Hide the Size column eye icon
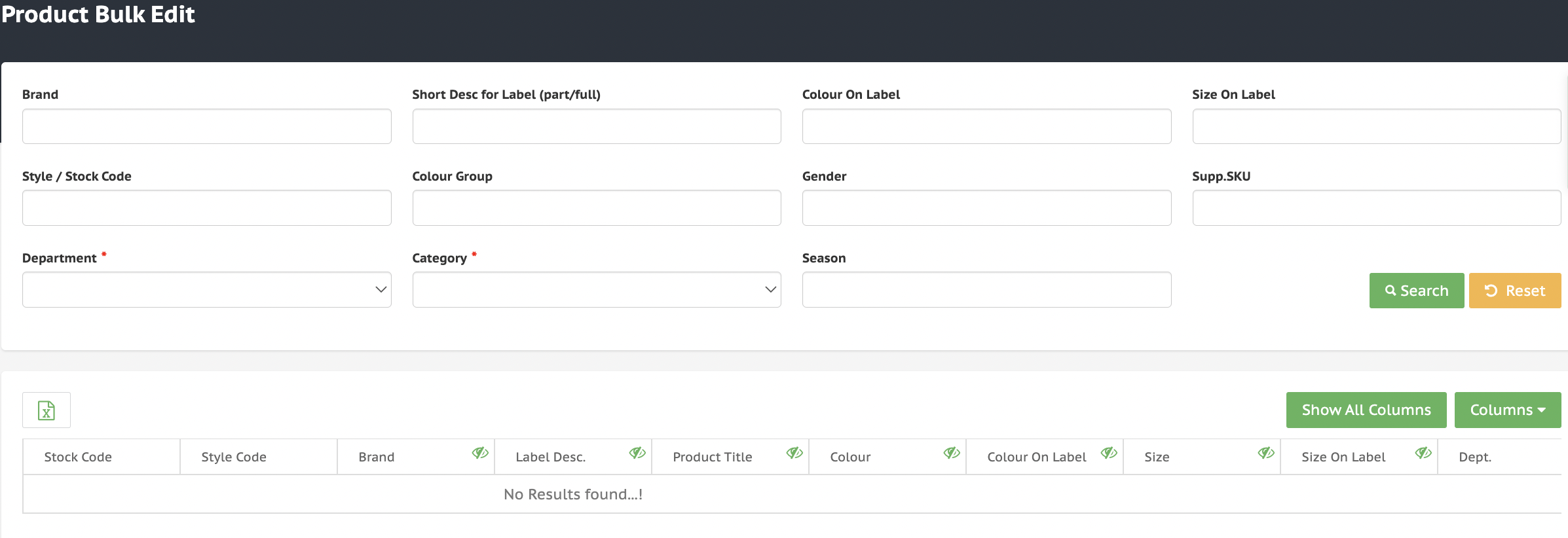 coord(1266,453)
